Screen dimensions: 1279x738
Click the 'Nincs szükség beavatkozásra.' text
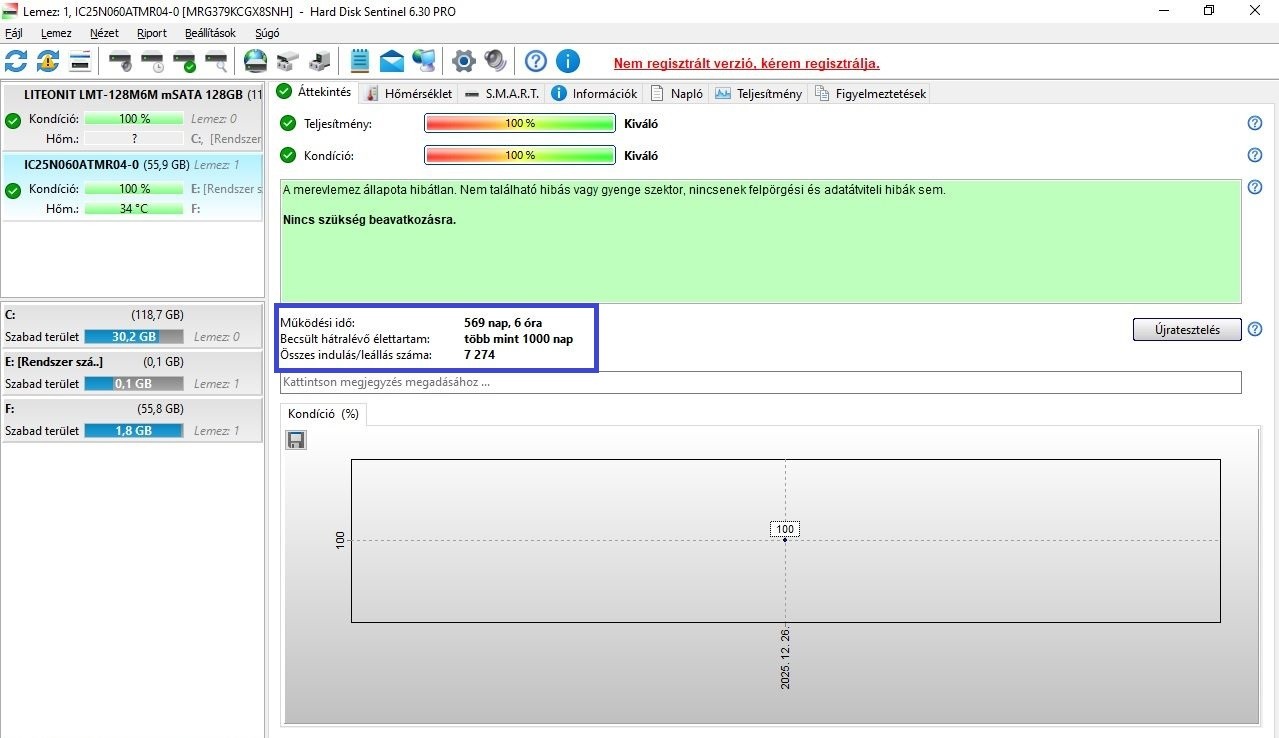tap(370, 220)
